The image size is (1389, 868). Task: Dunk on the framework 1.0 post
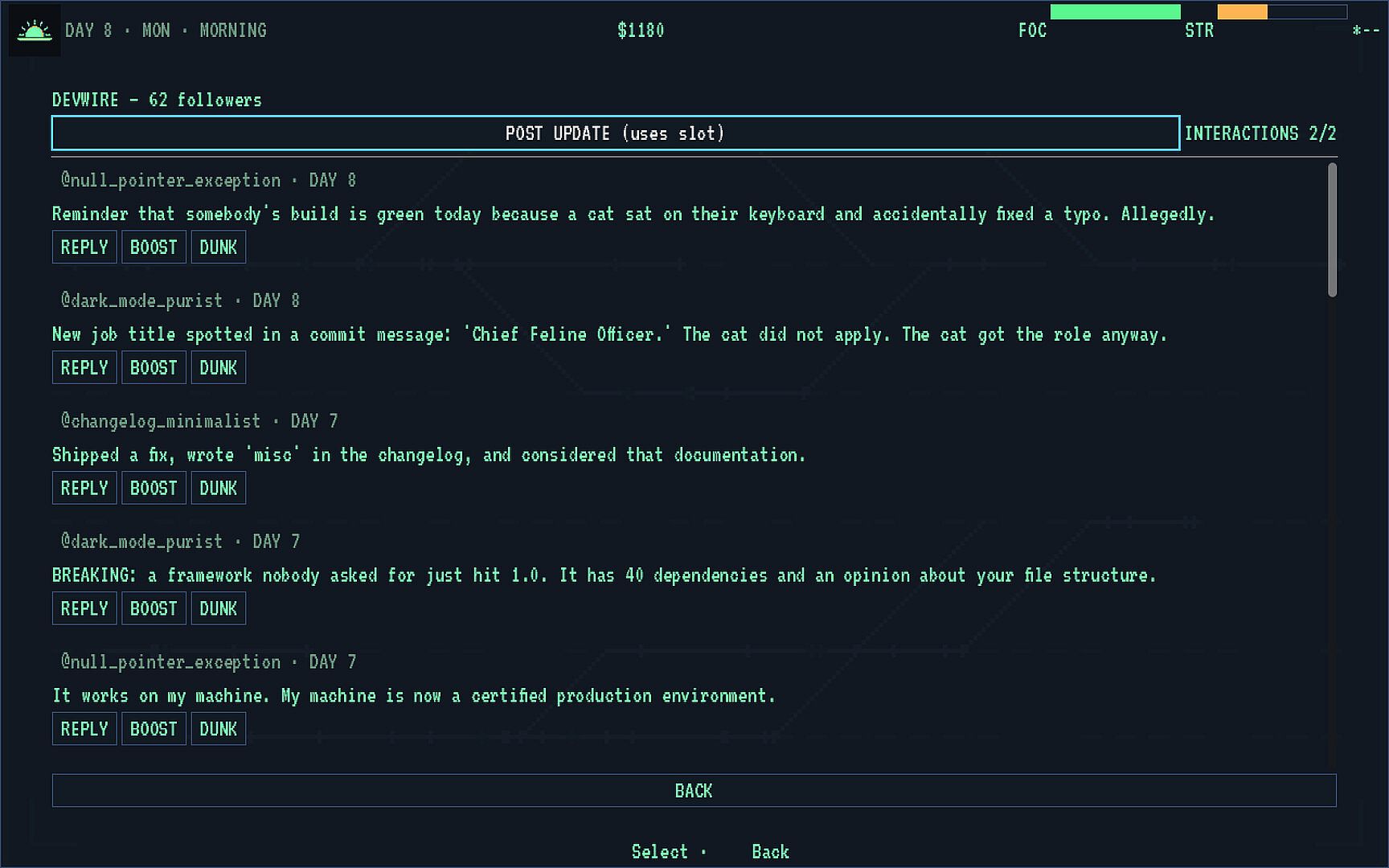click(218, 608)
